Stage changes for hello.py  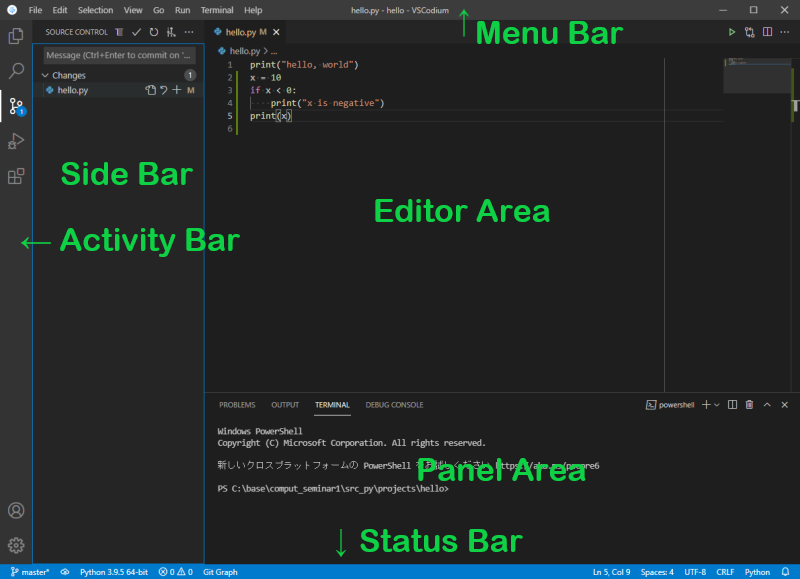[x=177, y=90]
